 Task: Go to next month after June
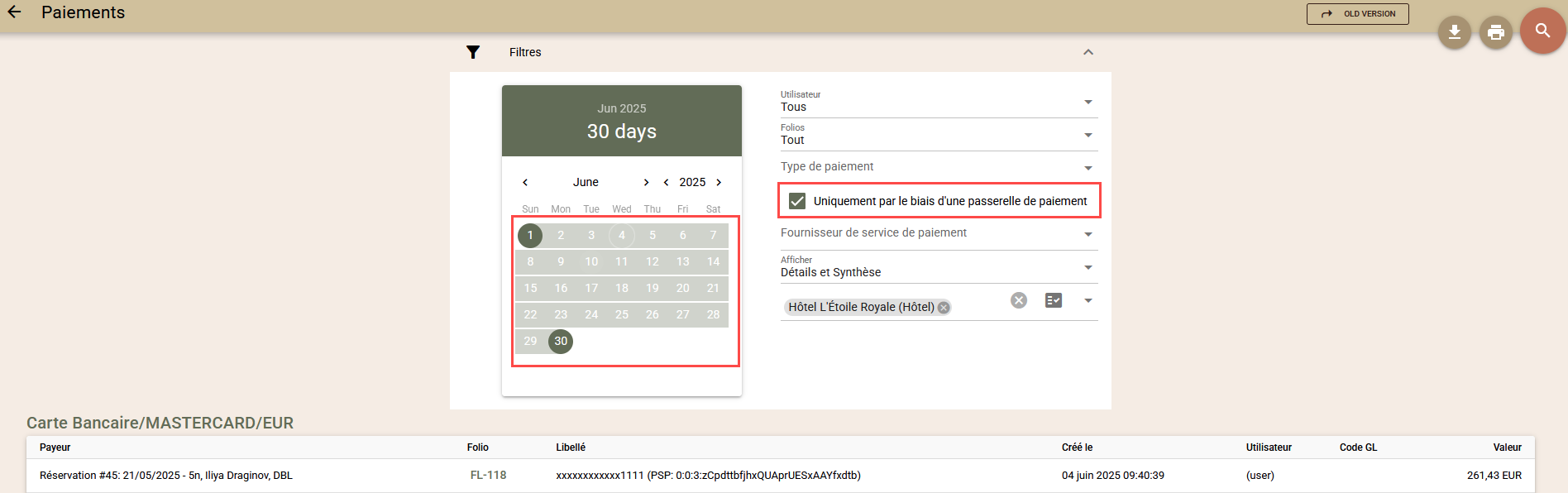coord(646,182)
